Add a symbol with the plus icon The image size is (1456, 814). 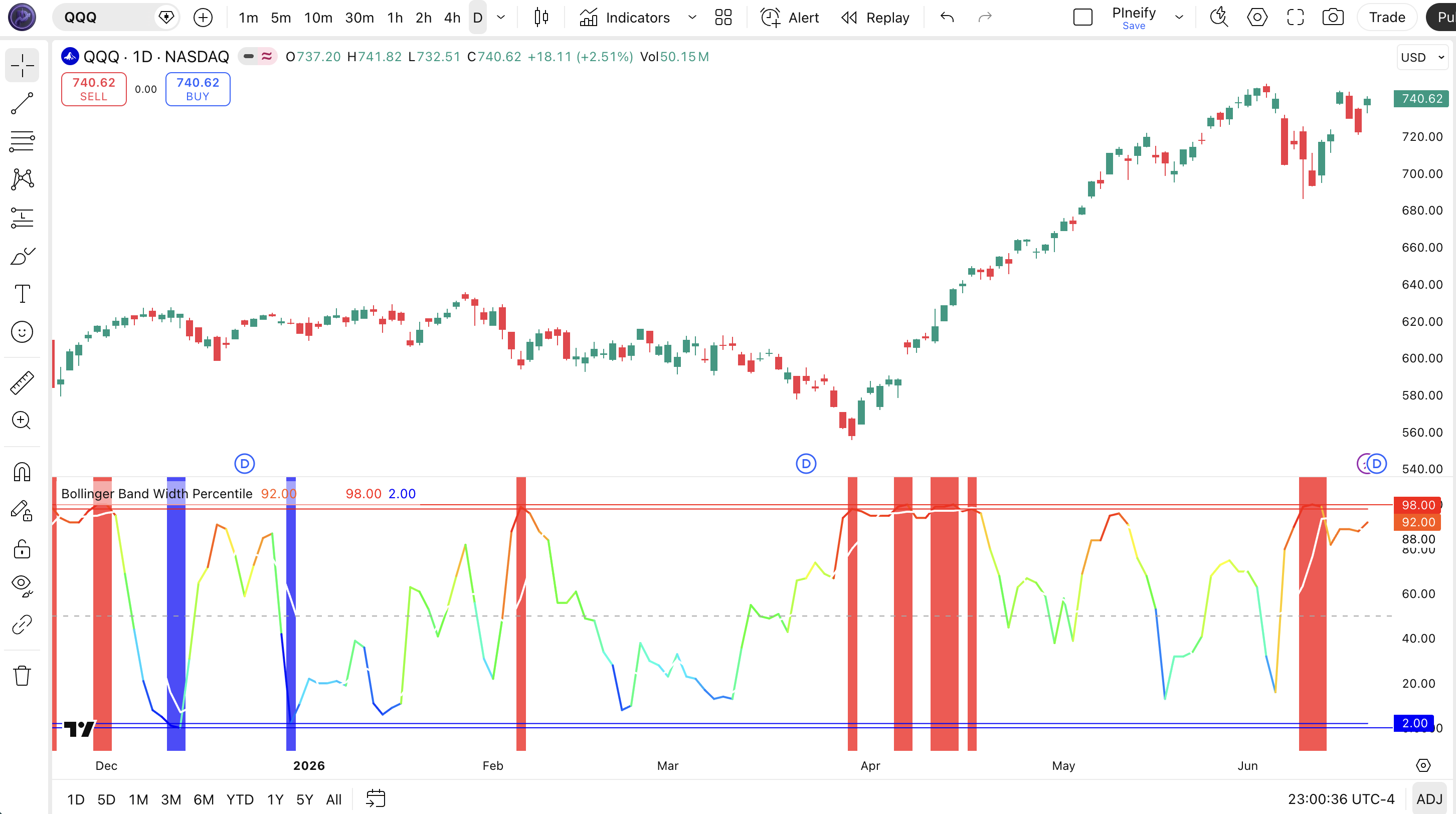click(x=203, y=18)
